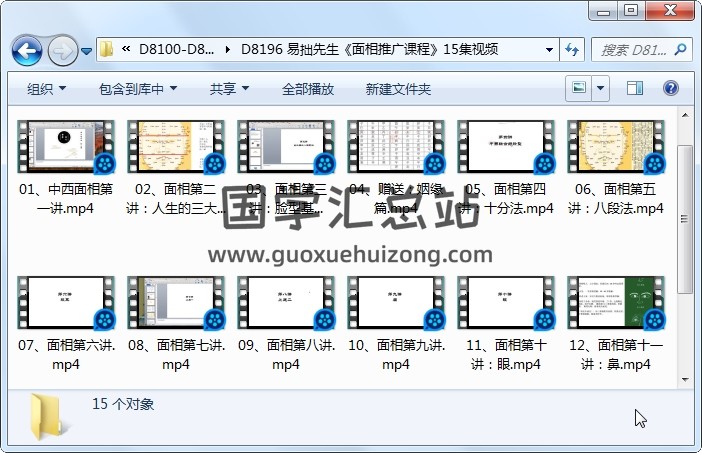702x453 pixels.
Task: Click file name 07、面相第六讲.mp4
Action: point(66,355)
